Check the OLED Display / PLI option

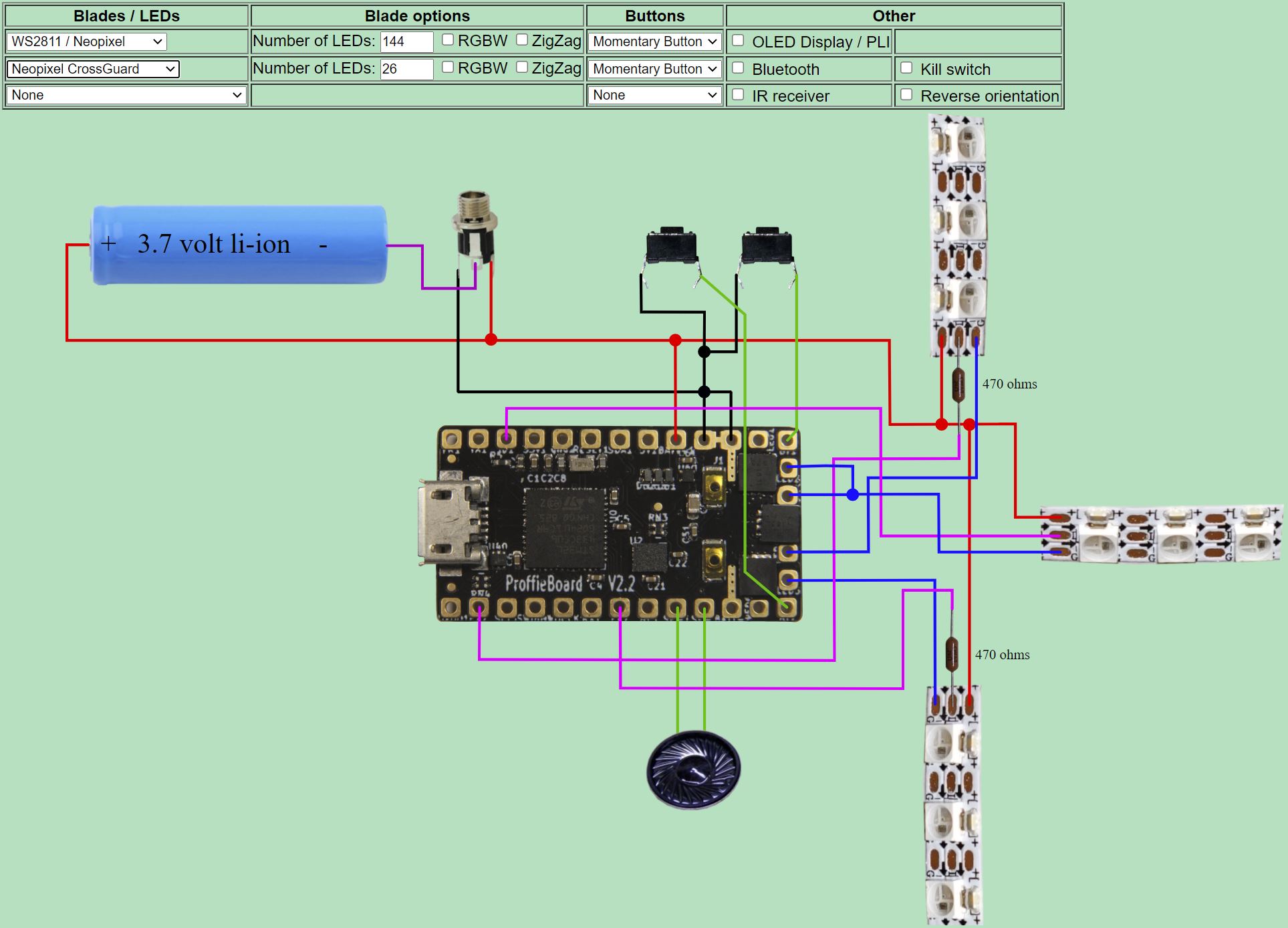(x=739, y=41)
